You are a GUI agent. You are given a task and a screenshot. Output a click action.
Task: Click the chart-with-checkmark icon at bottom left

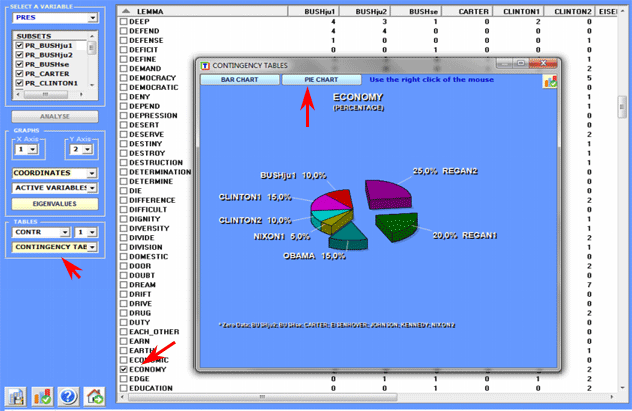coord(42,396)
